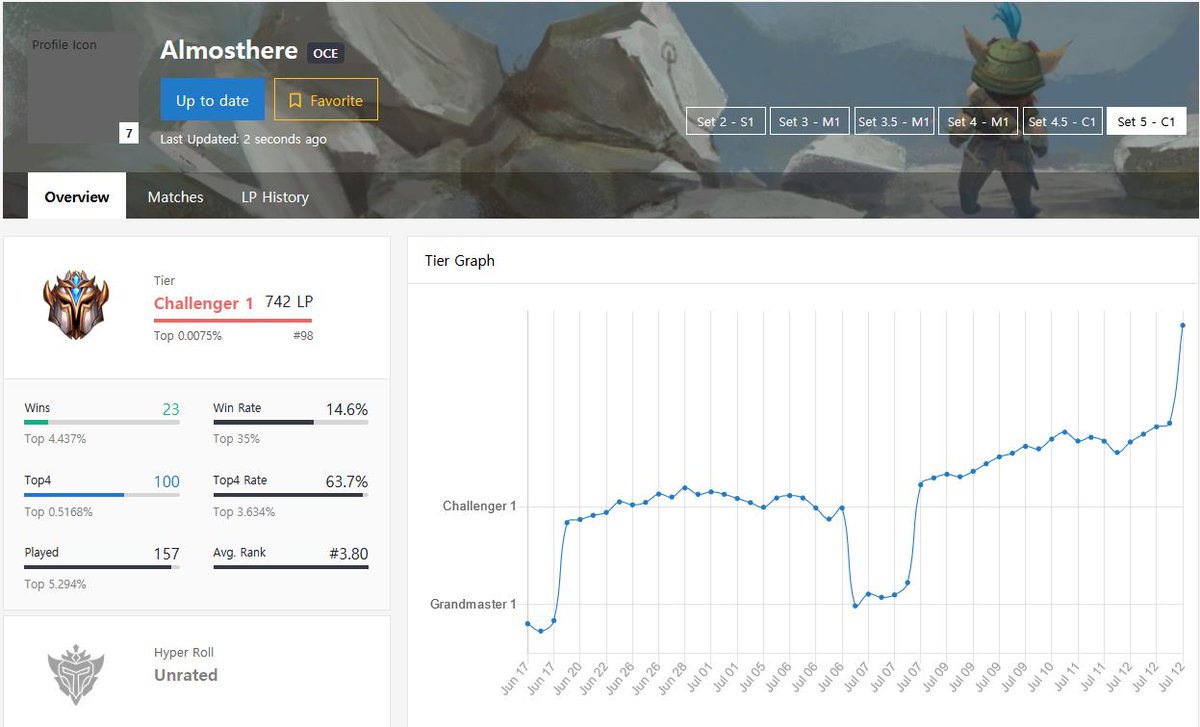Click the Hyper Roll label
This screenshot has height=727, width=1200.
point(184,653)
